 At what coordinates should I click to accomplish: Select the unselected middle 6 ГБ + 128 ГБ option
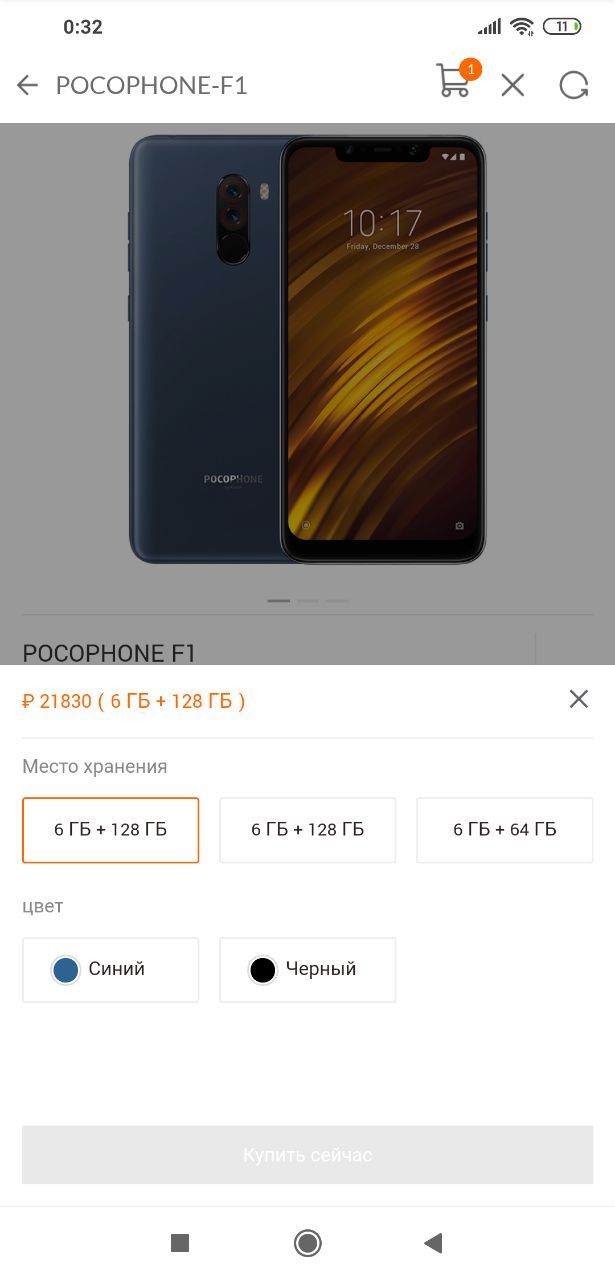(x=308, y=830)
